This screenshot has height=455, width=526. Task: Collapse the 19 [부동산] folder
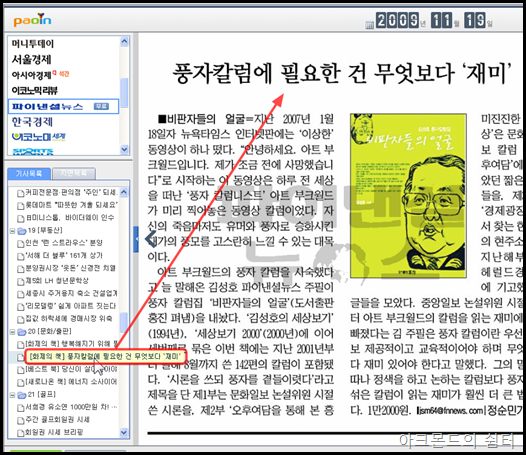[x=12, y=231]
